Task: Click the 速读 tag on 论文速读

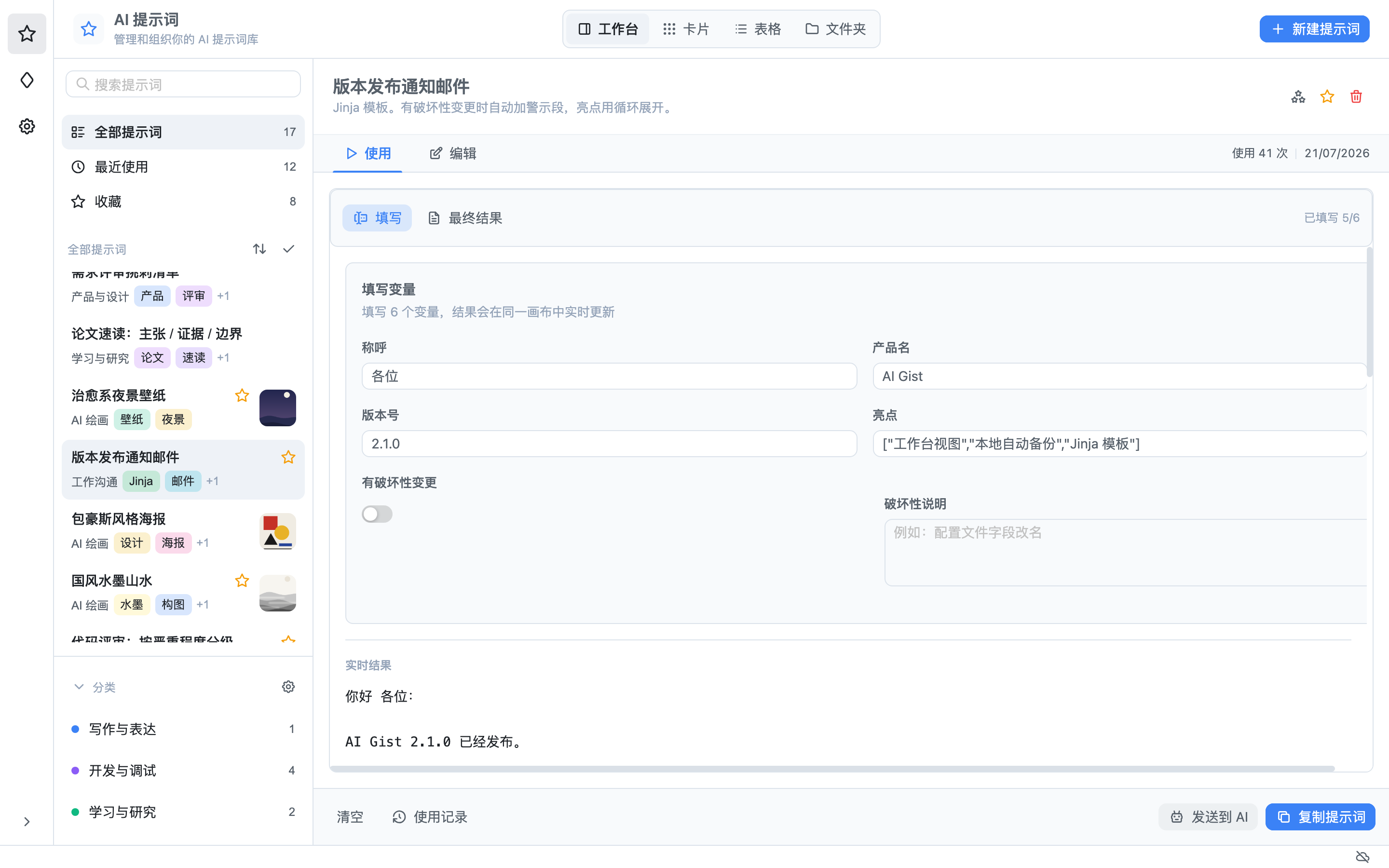Action: (x=194, y=358)
